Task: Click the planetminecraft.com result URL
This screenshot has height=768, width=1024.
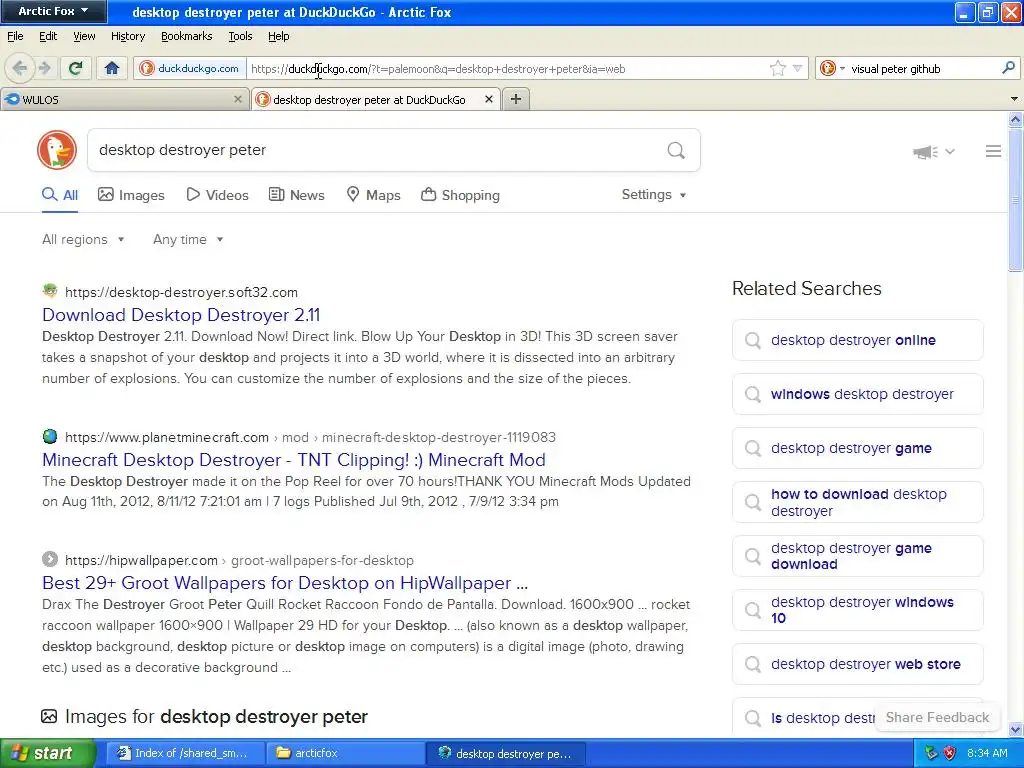Action: click(310, 437)
